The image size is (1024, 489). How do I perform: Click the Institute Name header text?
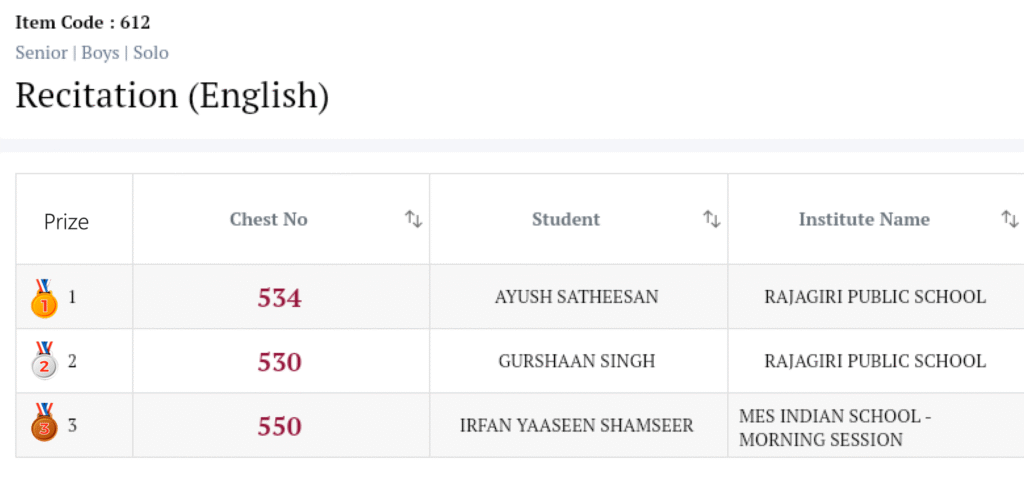[864, 219]
